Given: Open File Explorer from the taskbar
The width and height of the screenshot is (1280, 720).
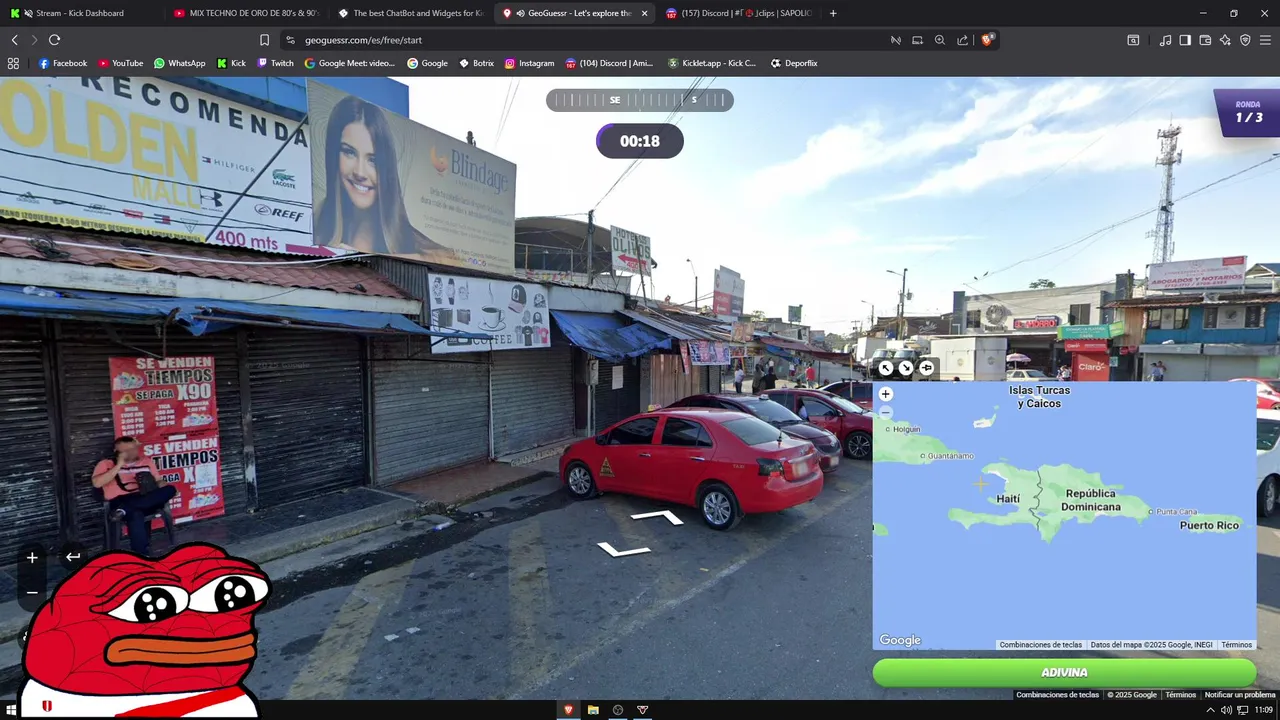Looking at the screenshot, I should point(593,710).
